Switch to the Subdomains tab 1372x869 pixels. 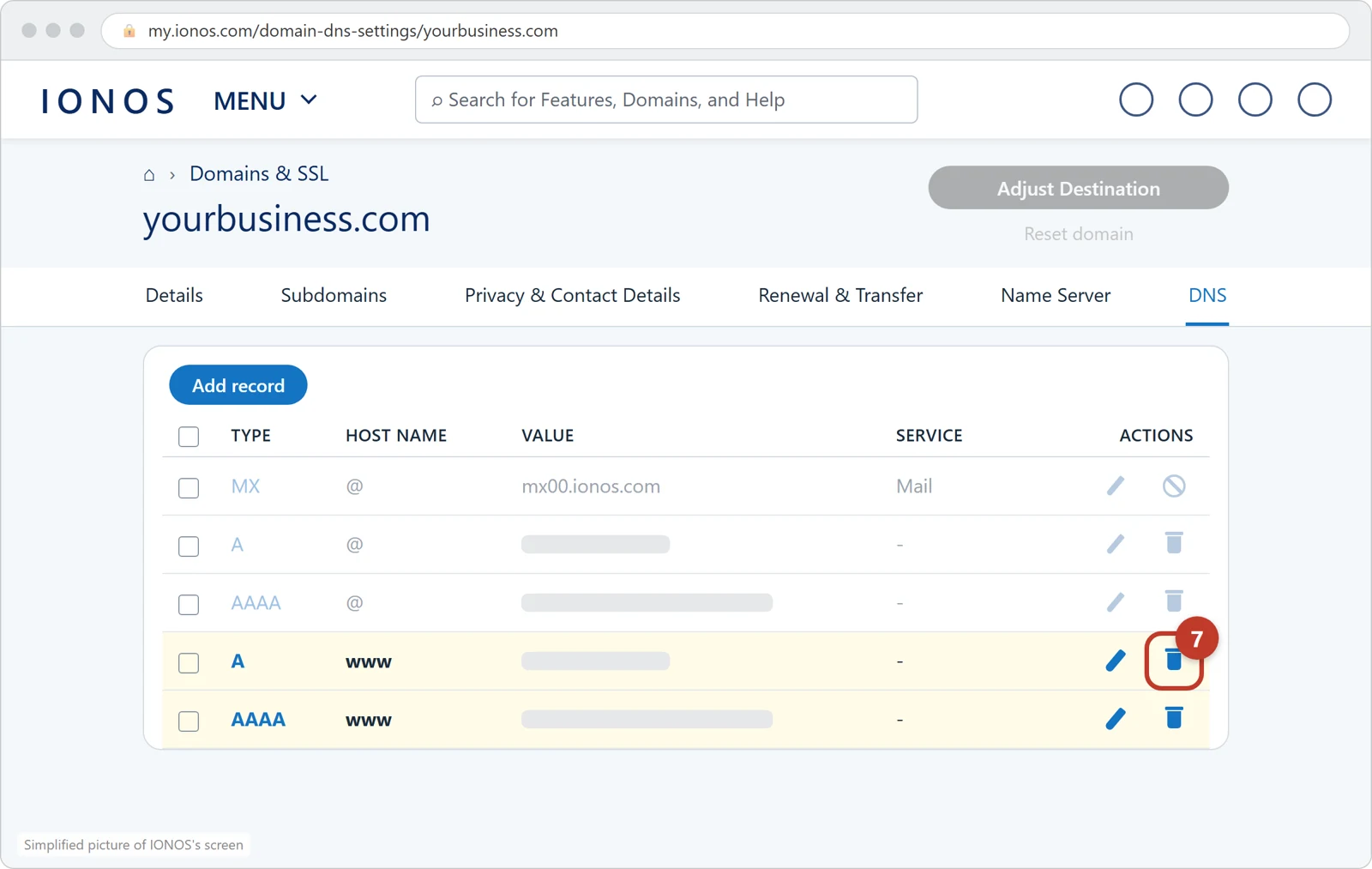[x=334, y=295]
